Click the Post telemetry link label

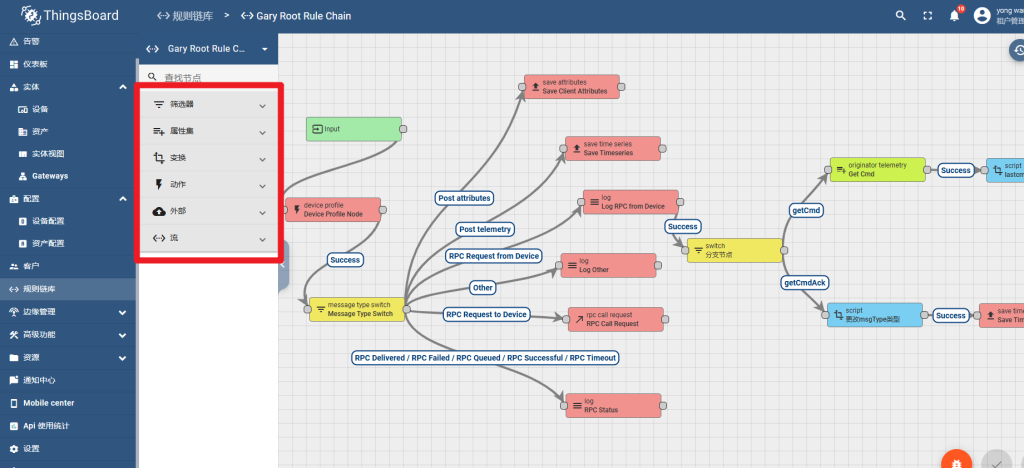pyautogui.click(x=485, y=229)
